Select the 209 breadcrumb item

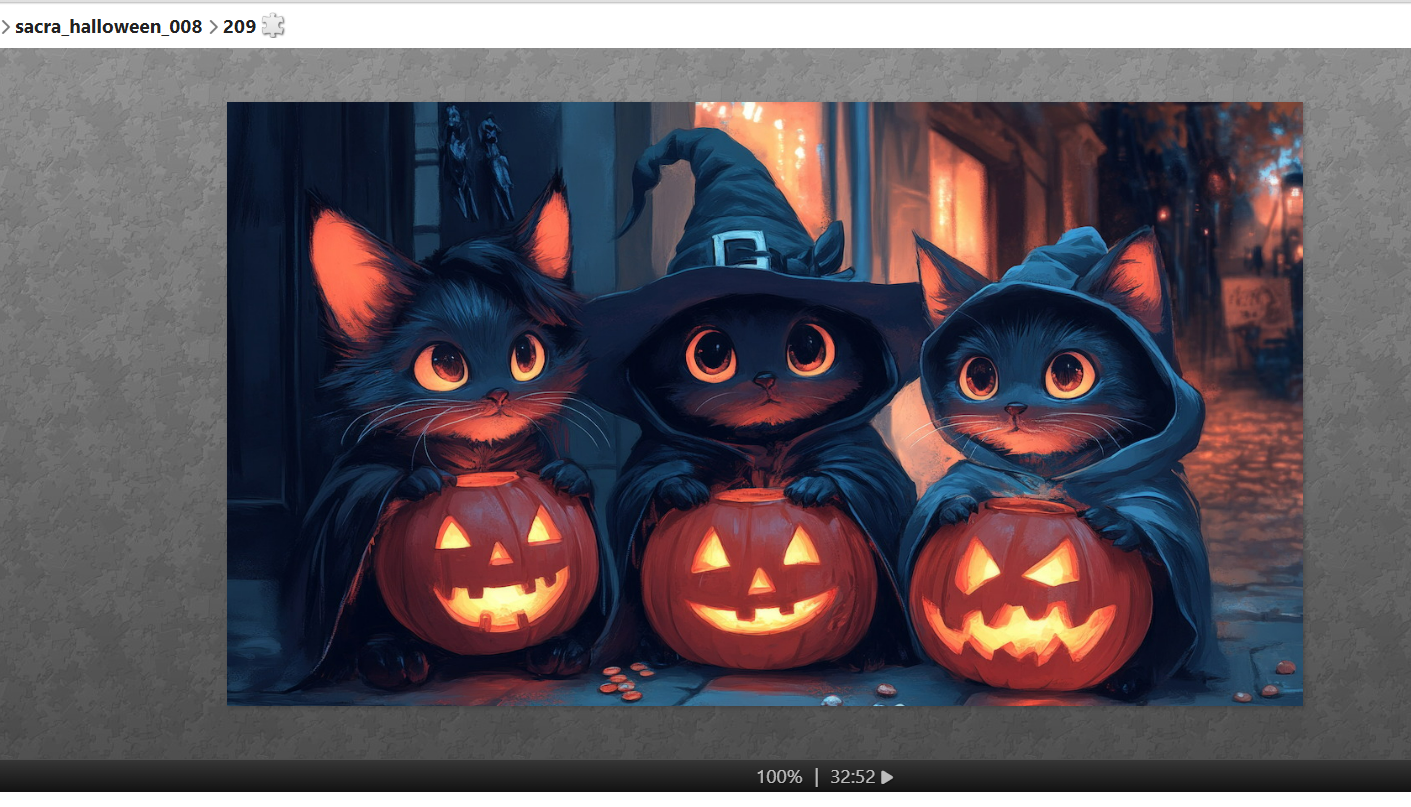tap(239, 27)
